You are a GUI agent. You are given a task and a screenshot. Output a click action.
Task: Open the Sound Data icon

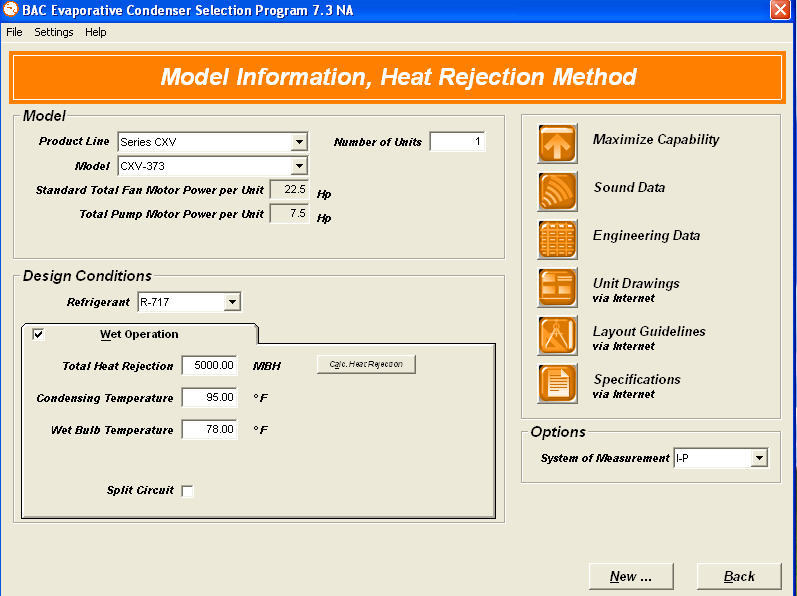point(557,191)
